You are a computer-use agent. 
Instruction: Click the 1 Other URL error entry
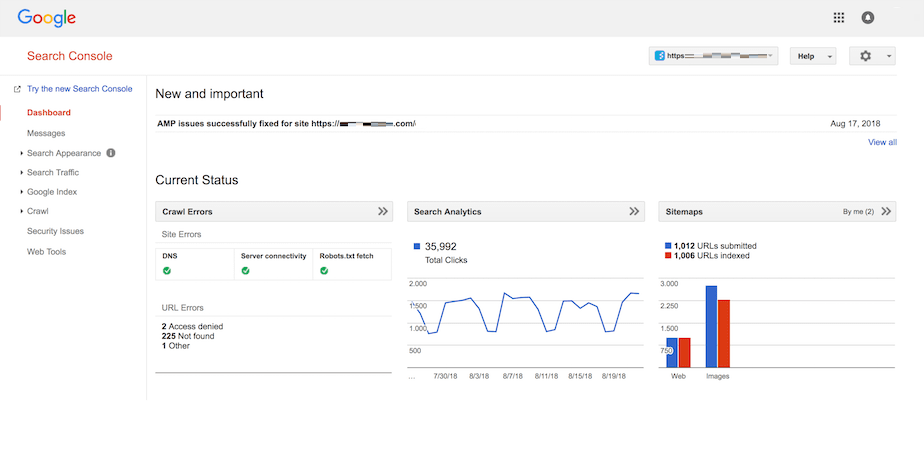coord(176,346)
